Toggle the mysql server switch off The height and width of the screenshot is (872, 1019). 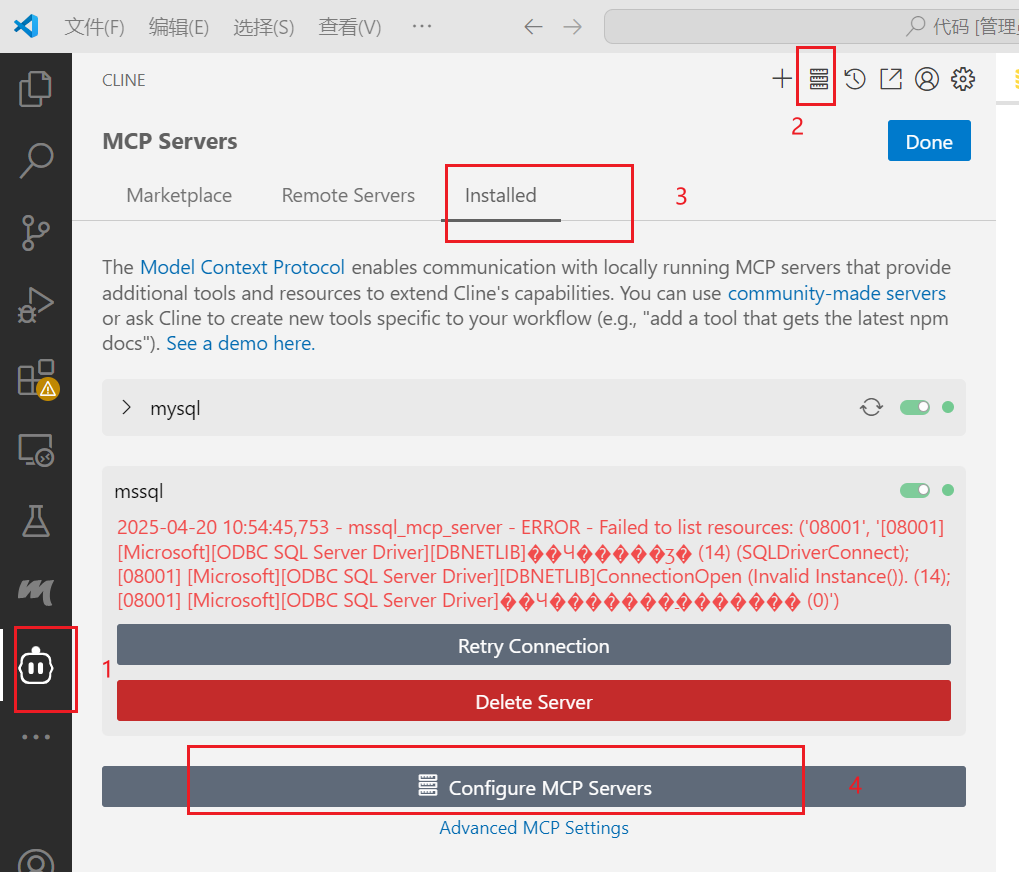click(x=915, y=407)
